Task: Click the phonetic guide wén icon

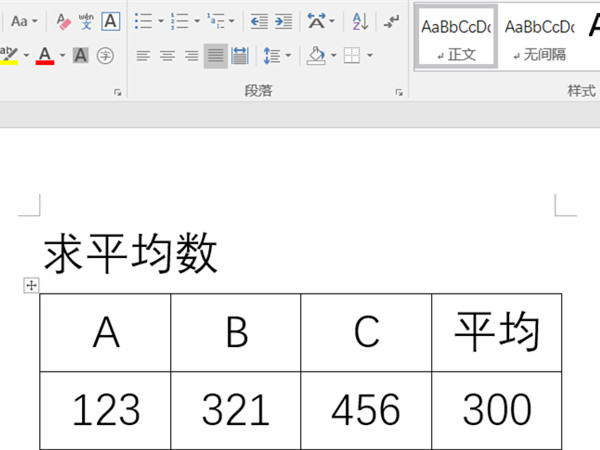Action: (86, 21)
